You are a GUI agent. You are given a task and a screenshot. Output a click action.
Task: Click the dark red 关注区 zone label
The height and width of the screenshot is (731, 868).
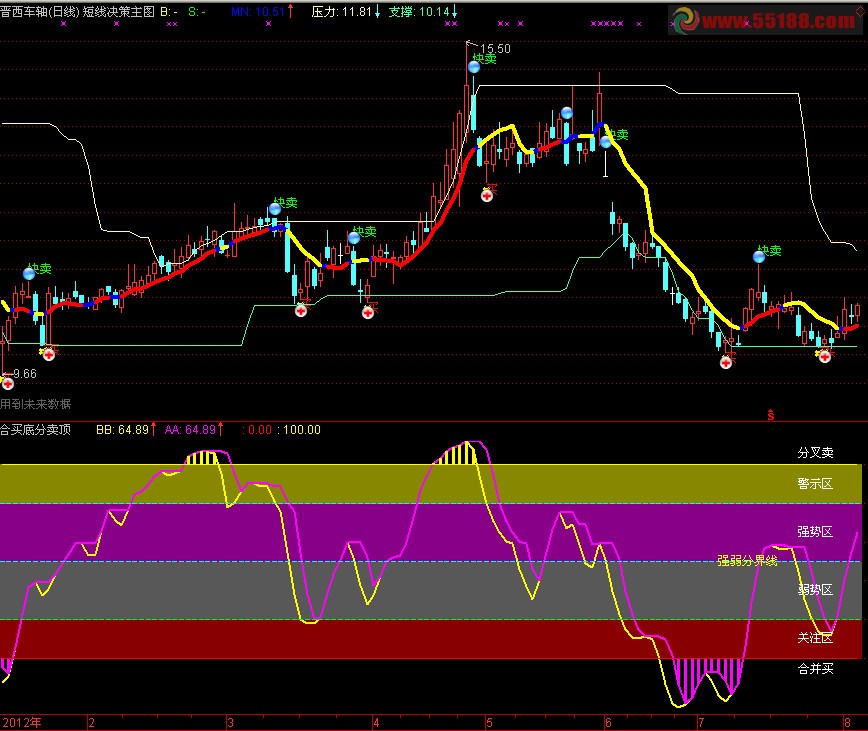pyautogui.click(x=815, y=638)
